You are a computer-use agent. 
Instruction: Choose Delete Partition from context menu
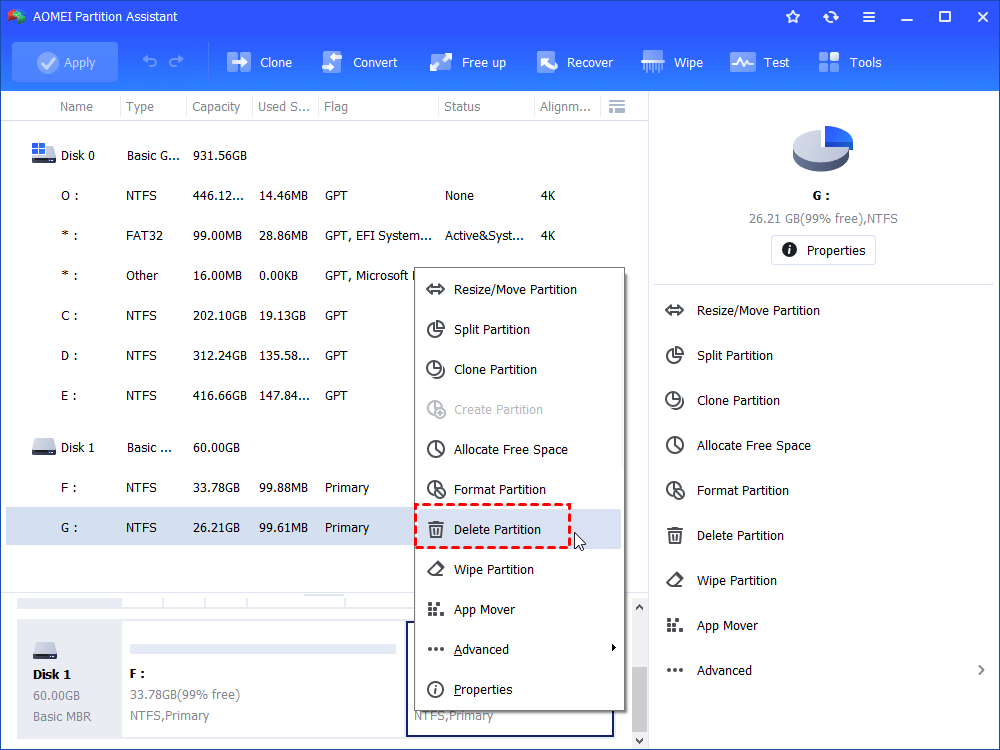(497, 529)
